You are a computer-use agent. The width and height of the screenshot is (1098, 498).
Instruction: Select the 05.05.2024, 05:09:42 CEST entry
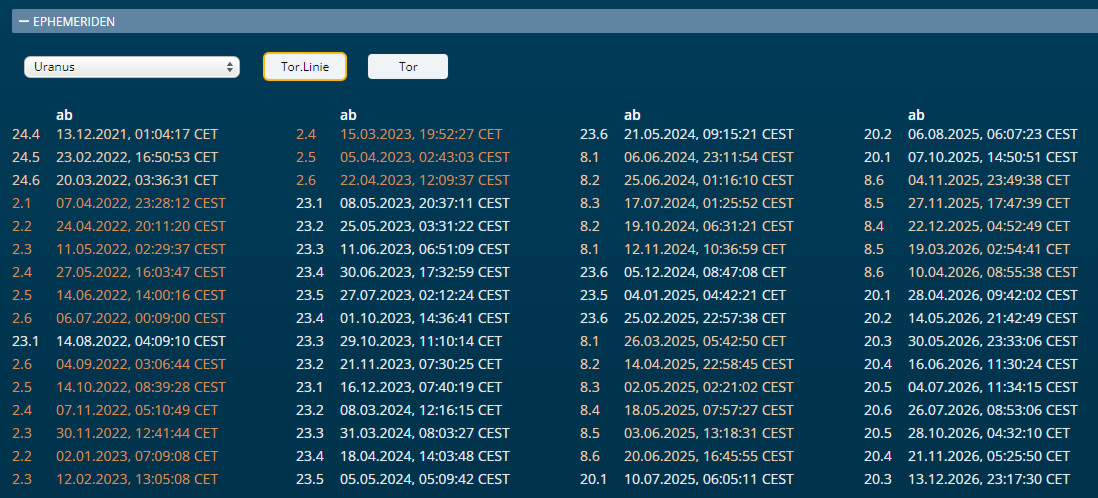click(x=425, y=479)
